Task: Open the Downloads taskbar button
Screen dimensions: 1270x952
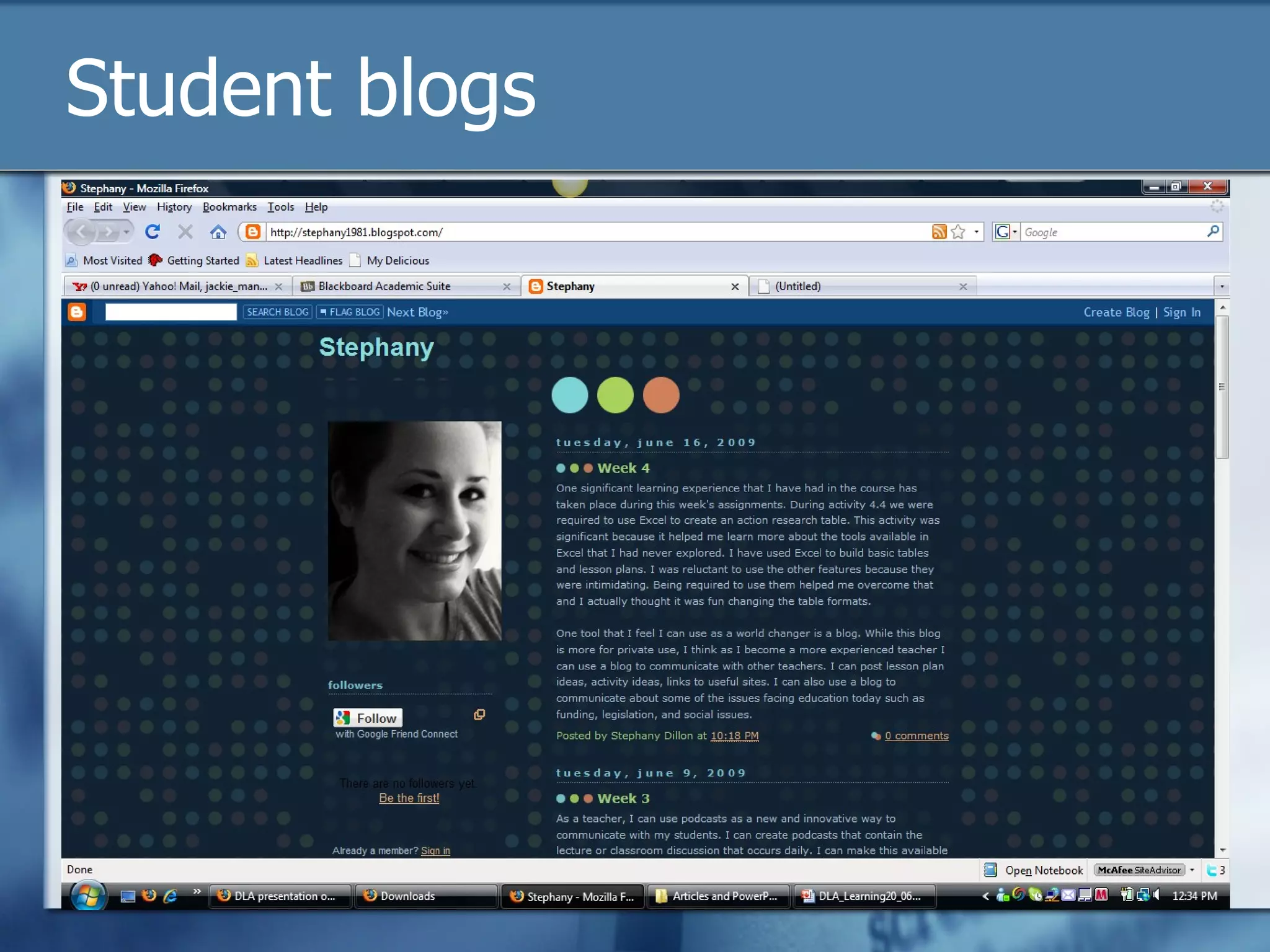Action: (425, 896)
